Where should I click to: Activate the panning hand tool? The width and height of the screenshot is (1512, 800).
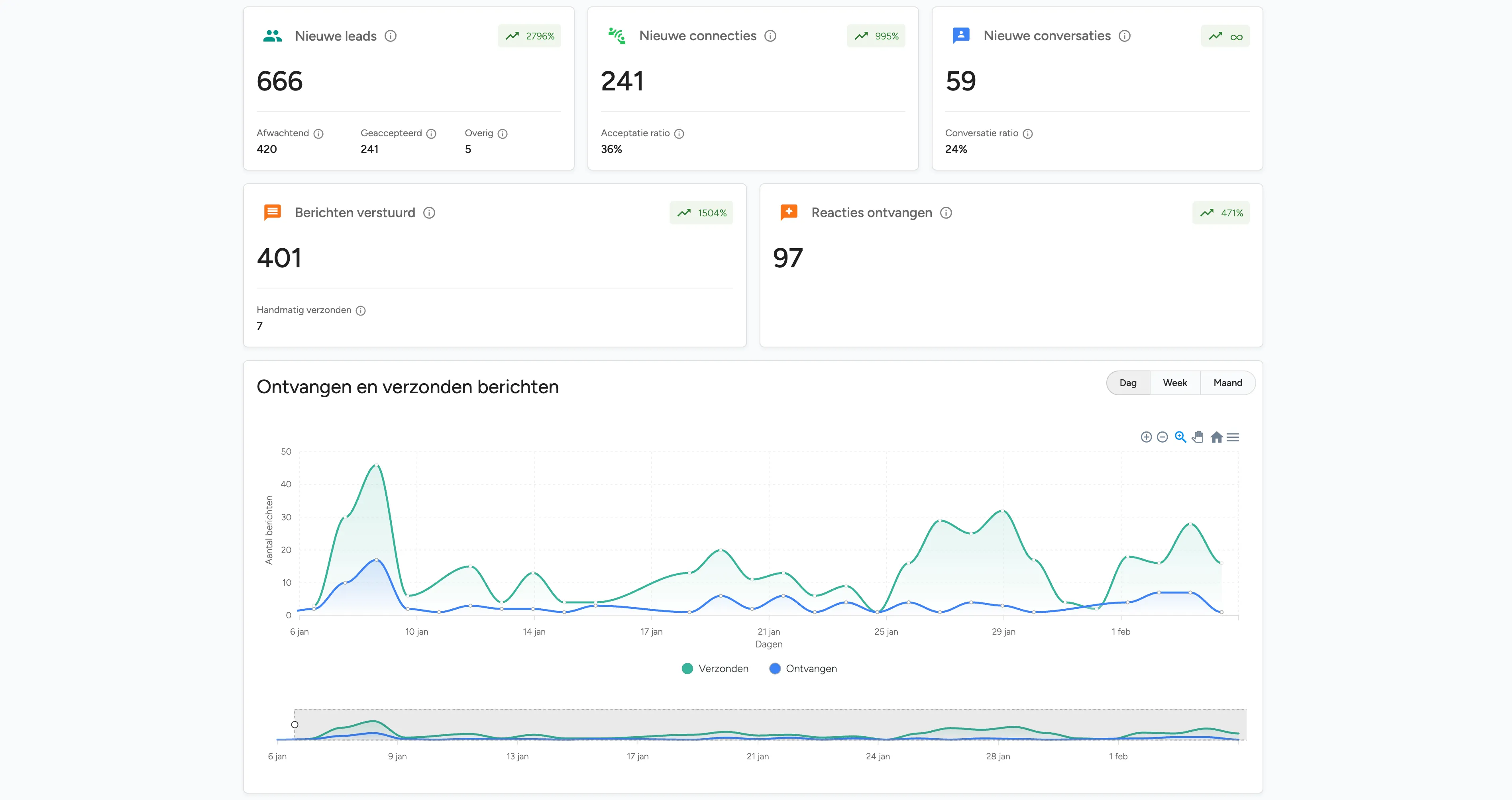(x=1198, y=437)
